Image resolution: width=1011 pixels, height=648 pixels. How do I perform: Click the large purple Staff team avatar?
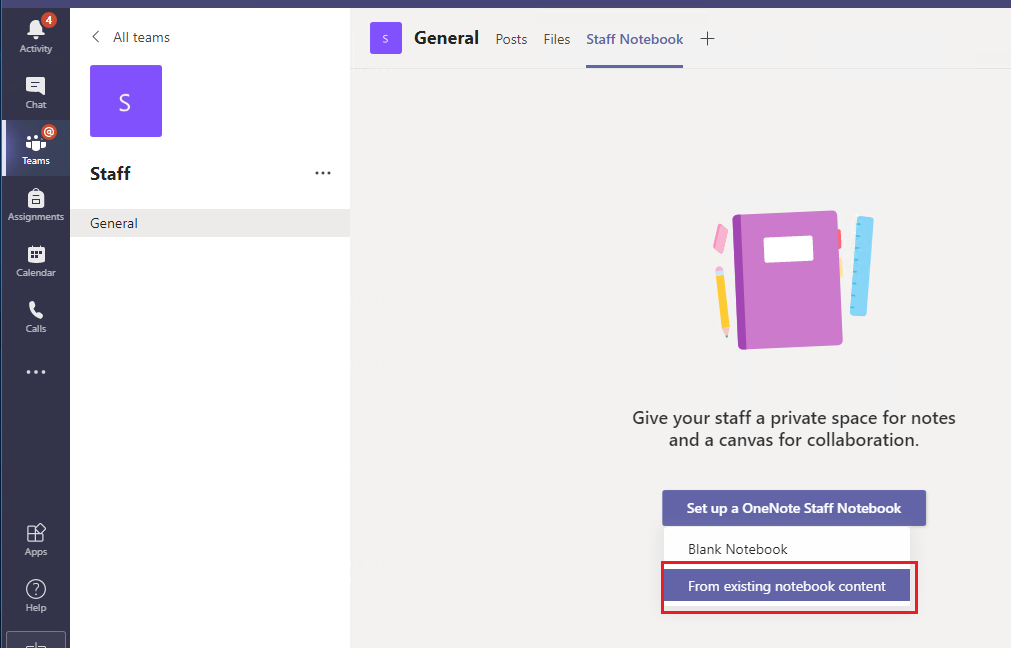(126, 101)
